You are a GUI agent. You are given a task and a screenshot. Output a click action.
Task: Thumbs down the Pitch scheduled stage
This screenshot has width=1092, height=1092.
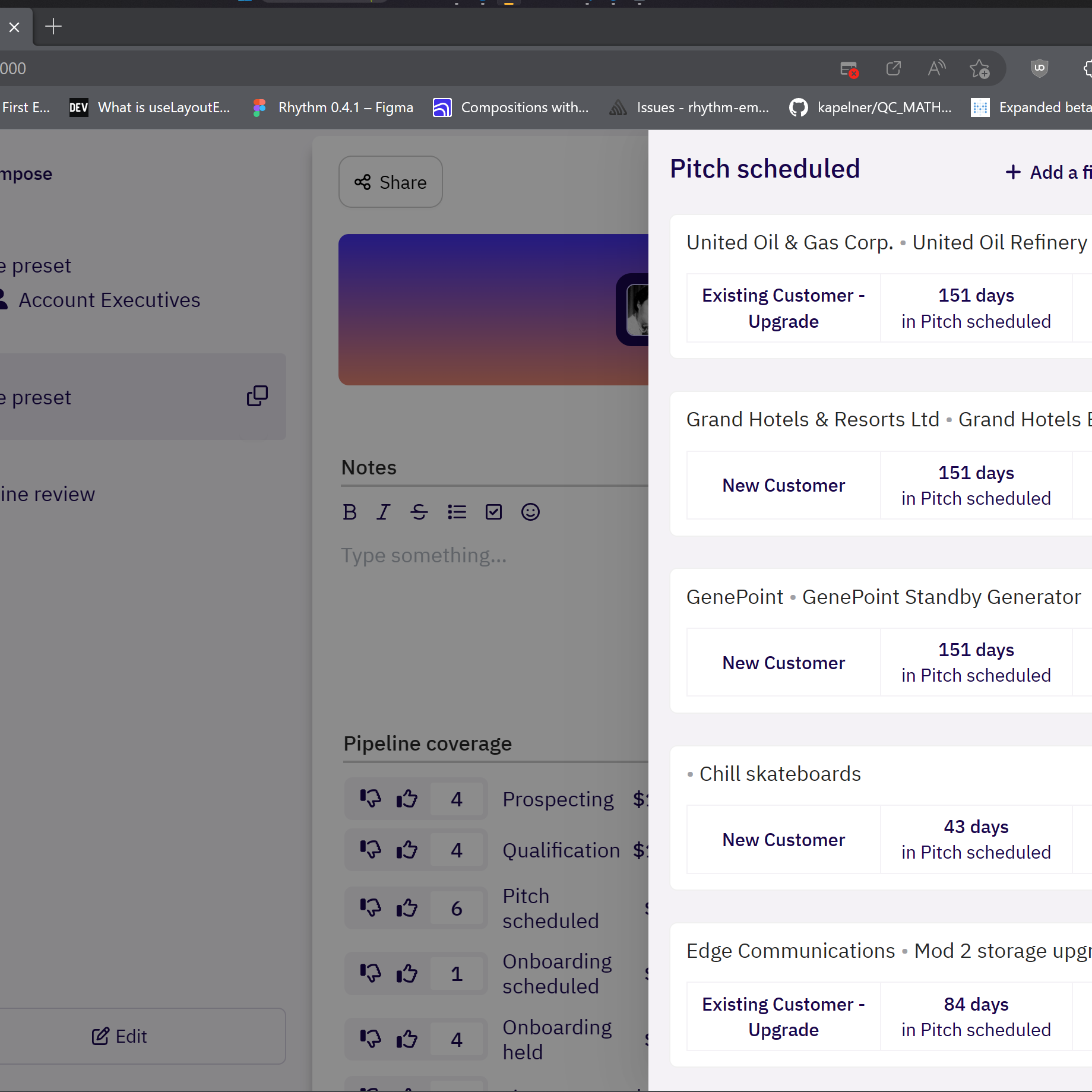pyautogui.click(x=371, y=907)
